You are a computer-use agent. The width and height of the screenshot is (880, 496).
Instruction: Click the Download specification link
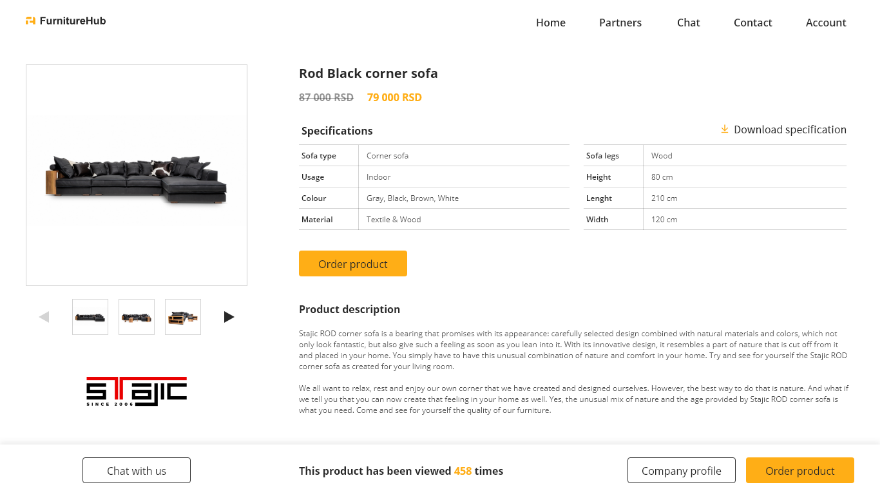click(789, 130)
